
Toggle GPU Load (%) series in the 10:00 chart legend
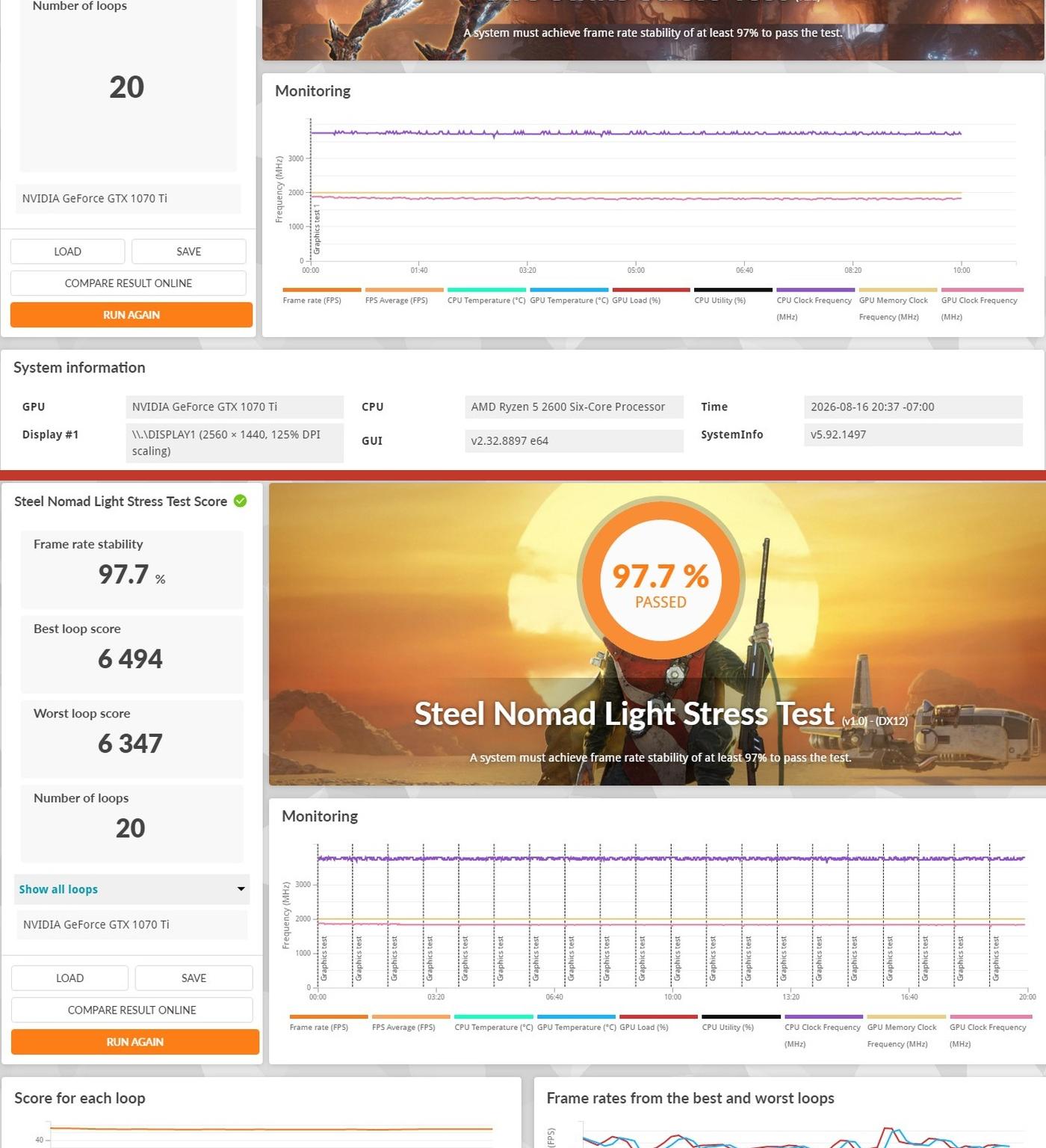click(651, 296)
